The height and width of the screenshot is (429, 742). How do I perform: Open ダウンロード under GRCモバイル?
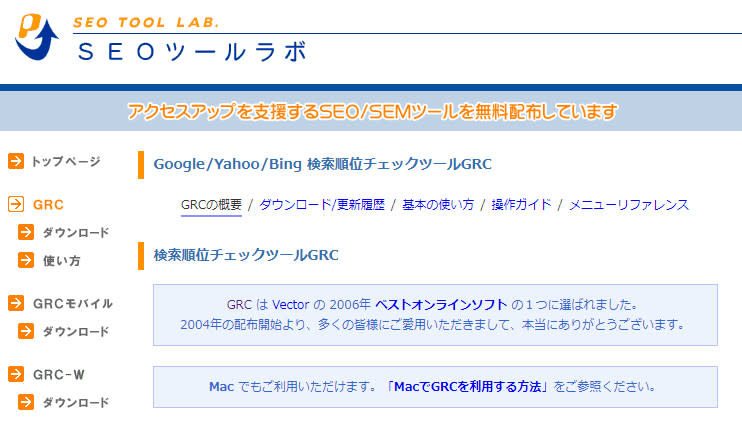click(x=76, y=332)
